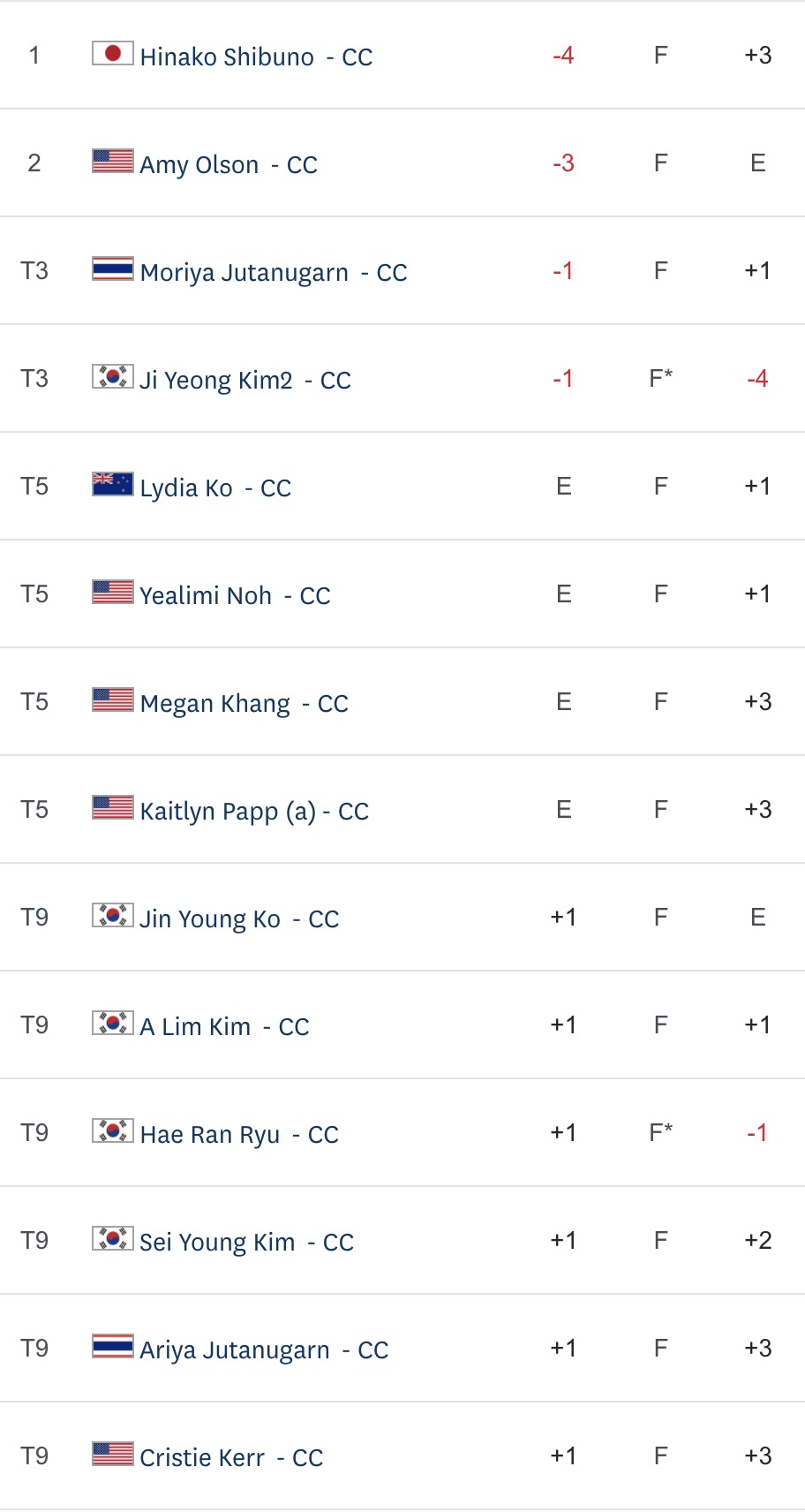This screenshot has height=1512, width=805.
Task: Open the Kaitlyn Papp (a) player entry
Action: click(254, 812)
